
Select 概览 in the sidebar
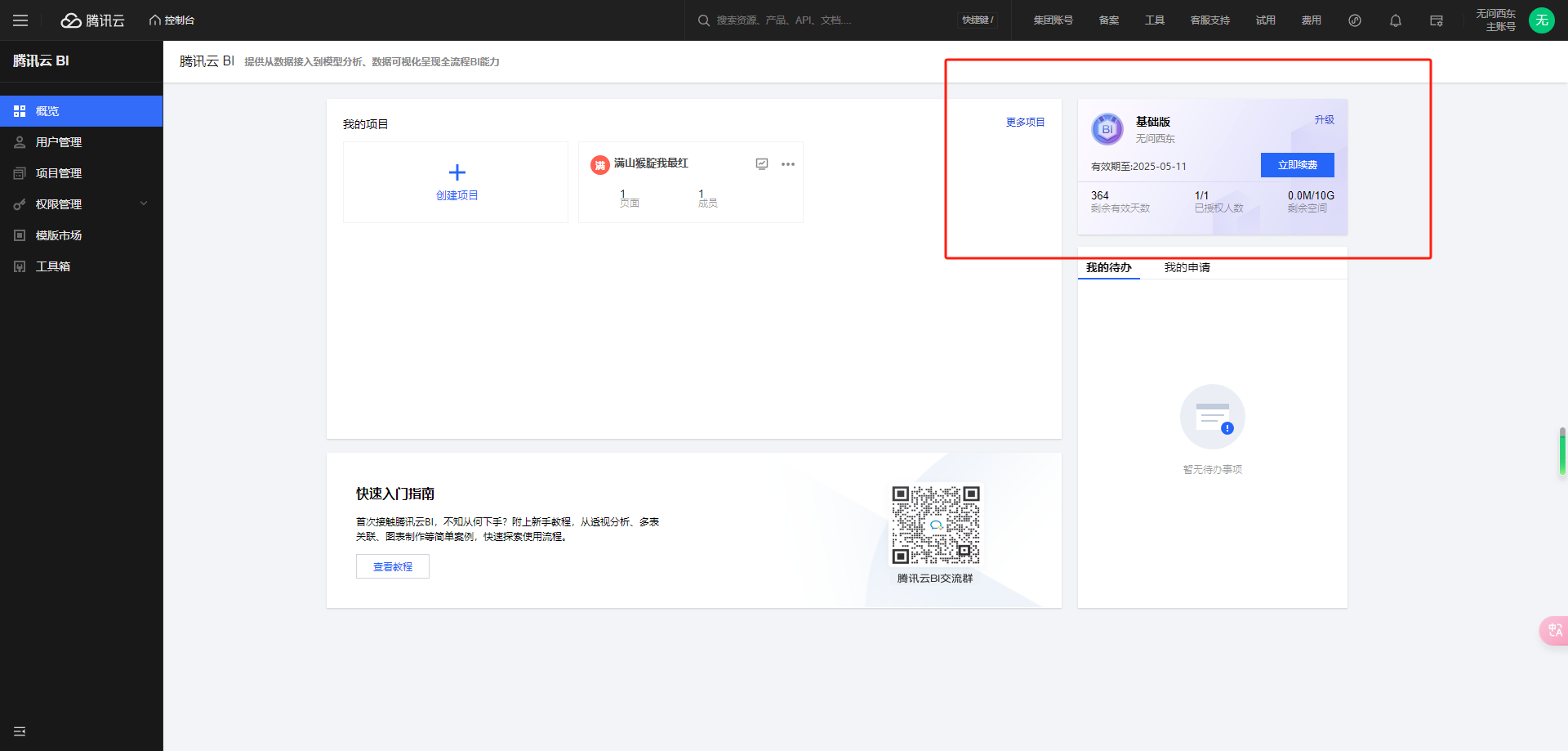click(82, 111)
